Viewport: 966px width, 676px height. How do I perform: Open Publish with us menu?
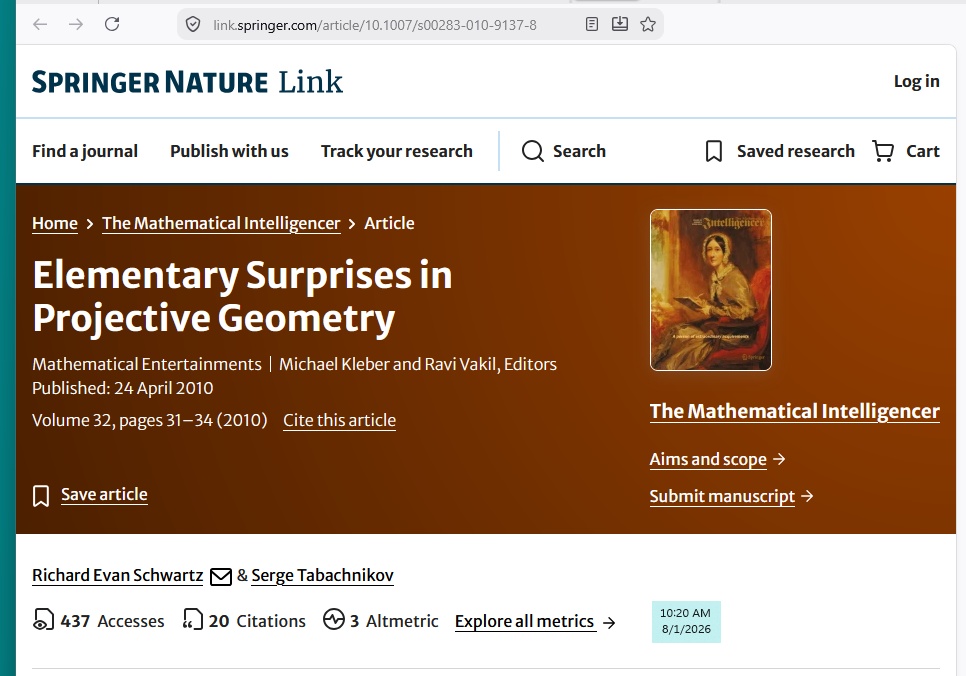(x=229, y=151)
